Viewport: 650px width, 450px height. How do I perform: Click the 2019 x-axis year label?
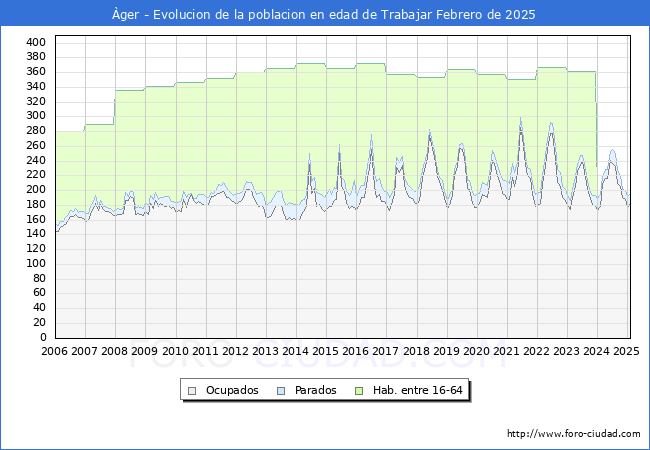(x=446, y=351)
